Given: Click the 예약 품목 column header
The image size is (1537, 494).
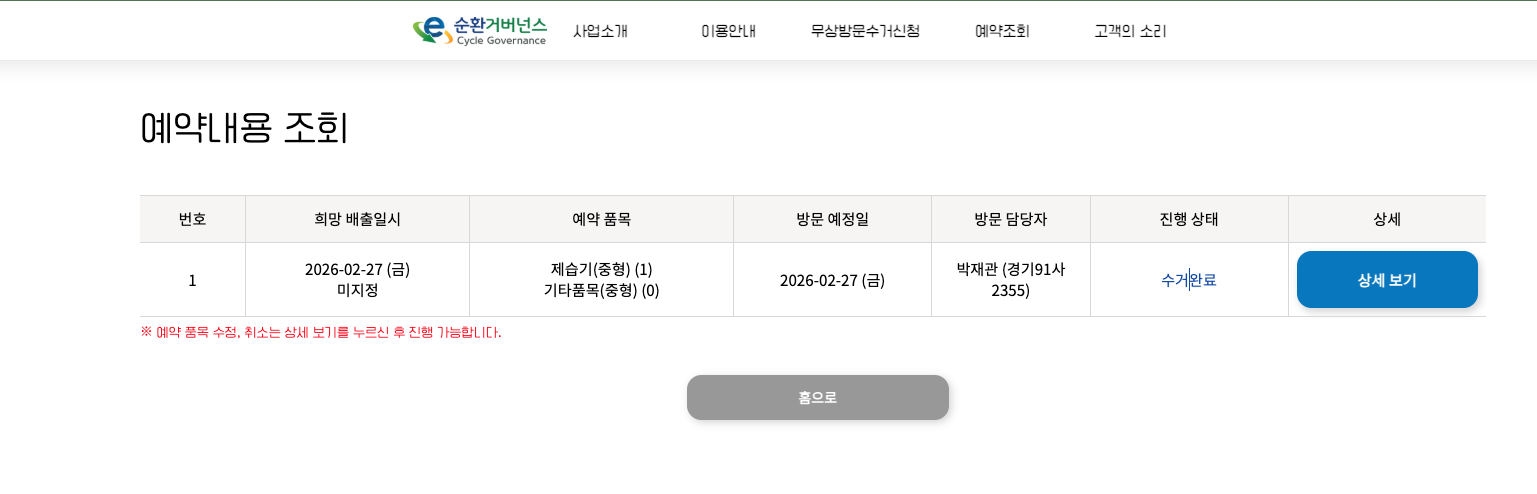Looking at the screenshot, I should [601, 219].
